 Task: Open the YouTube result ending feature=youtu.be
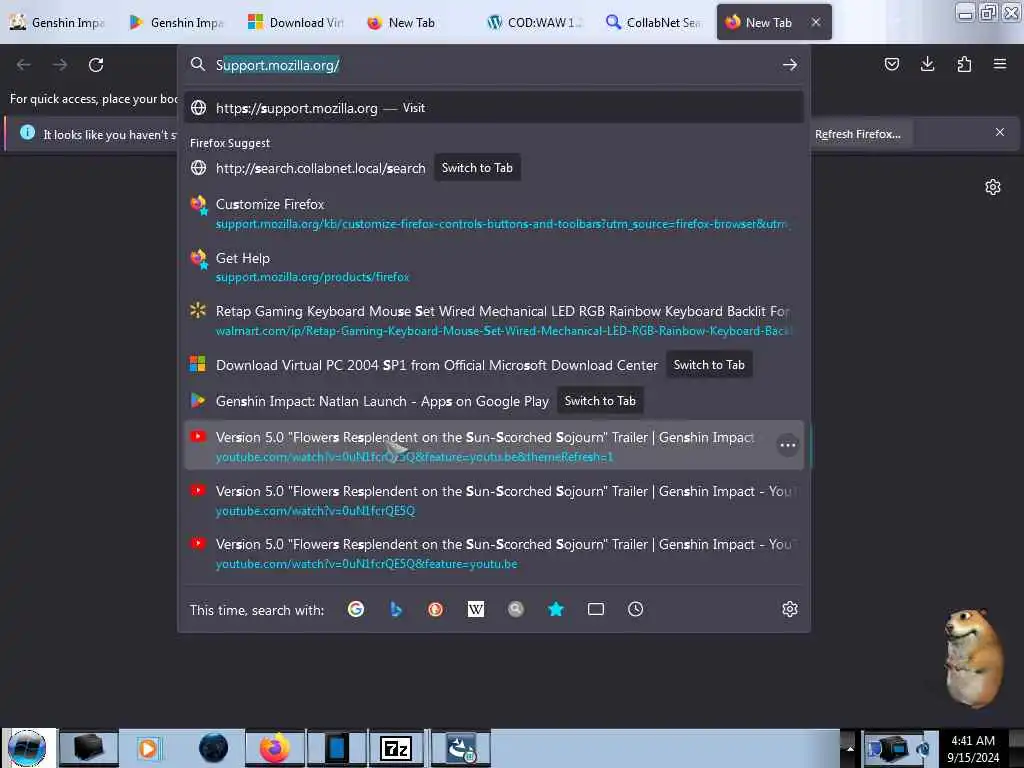click(494, 554)
